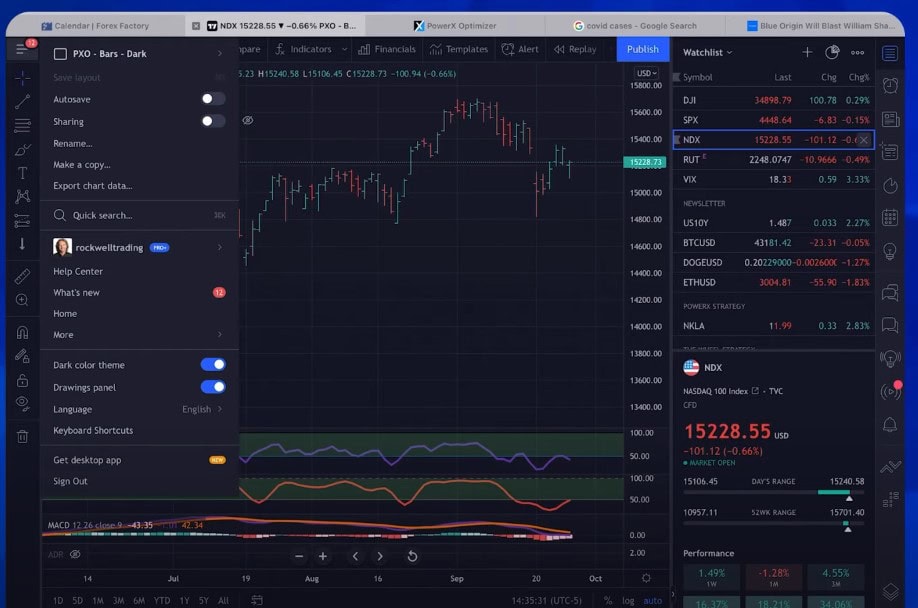Select the brush drawing tool
918x608 pixels.
pyautogui.click(x=22, y=150)
